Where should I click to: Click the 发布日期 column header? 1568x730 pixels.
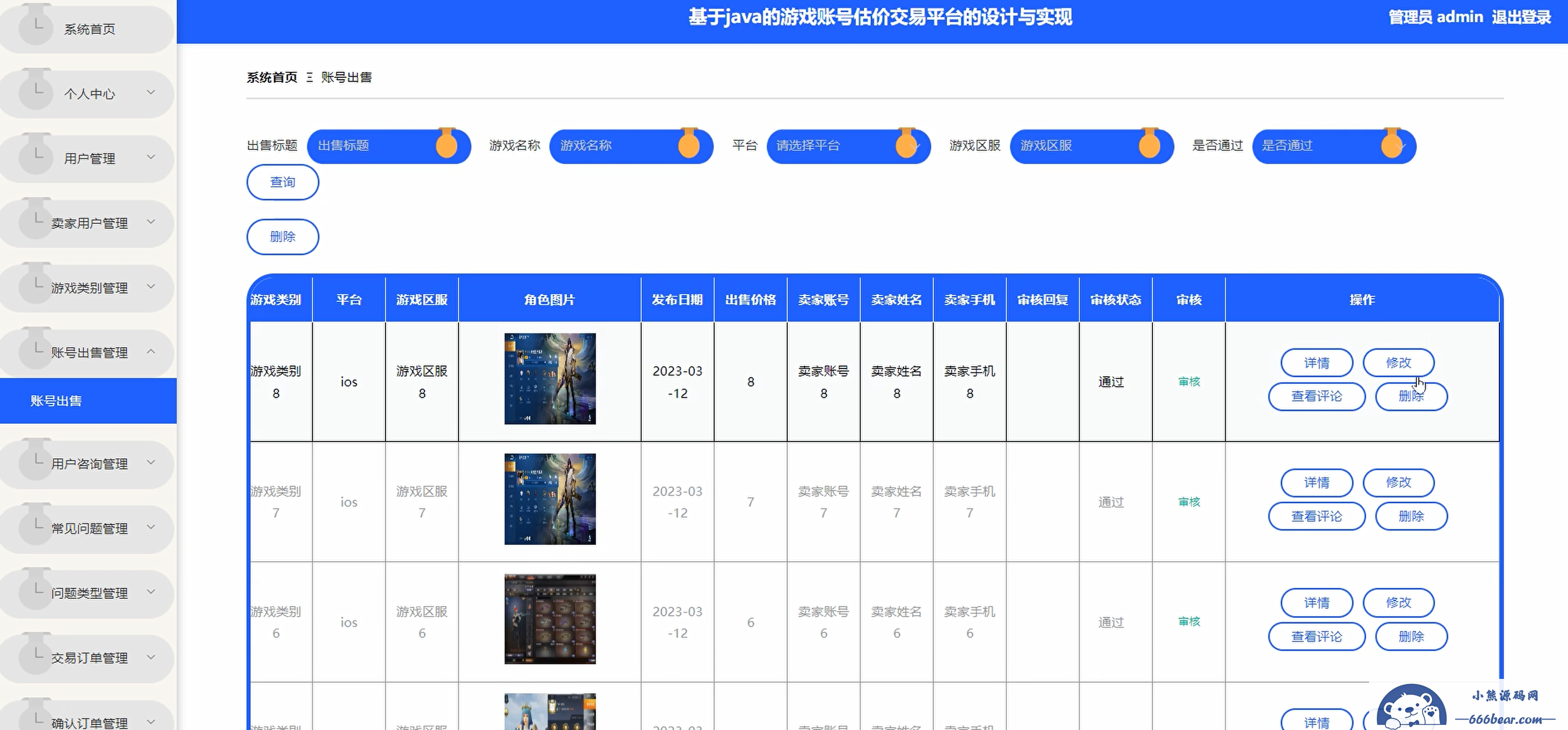click(677, 299)
